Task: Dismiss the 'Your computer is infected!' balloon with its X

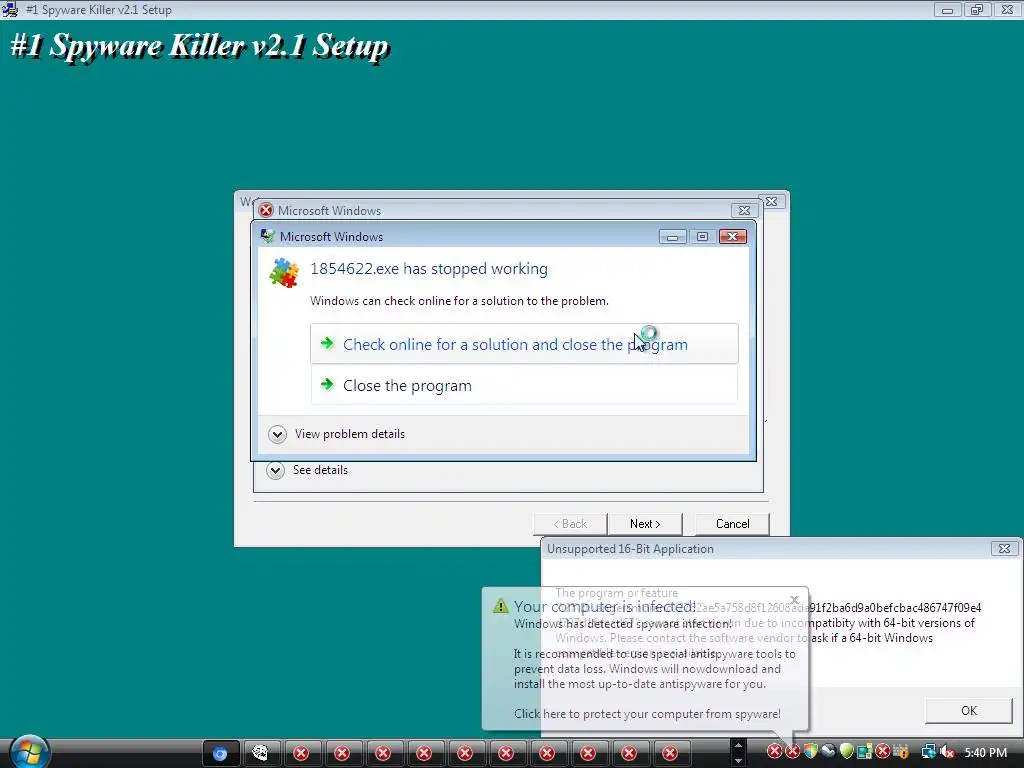Action: coord(794,600)
